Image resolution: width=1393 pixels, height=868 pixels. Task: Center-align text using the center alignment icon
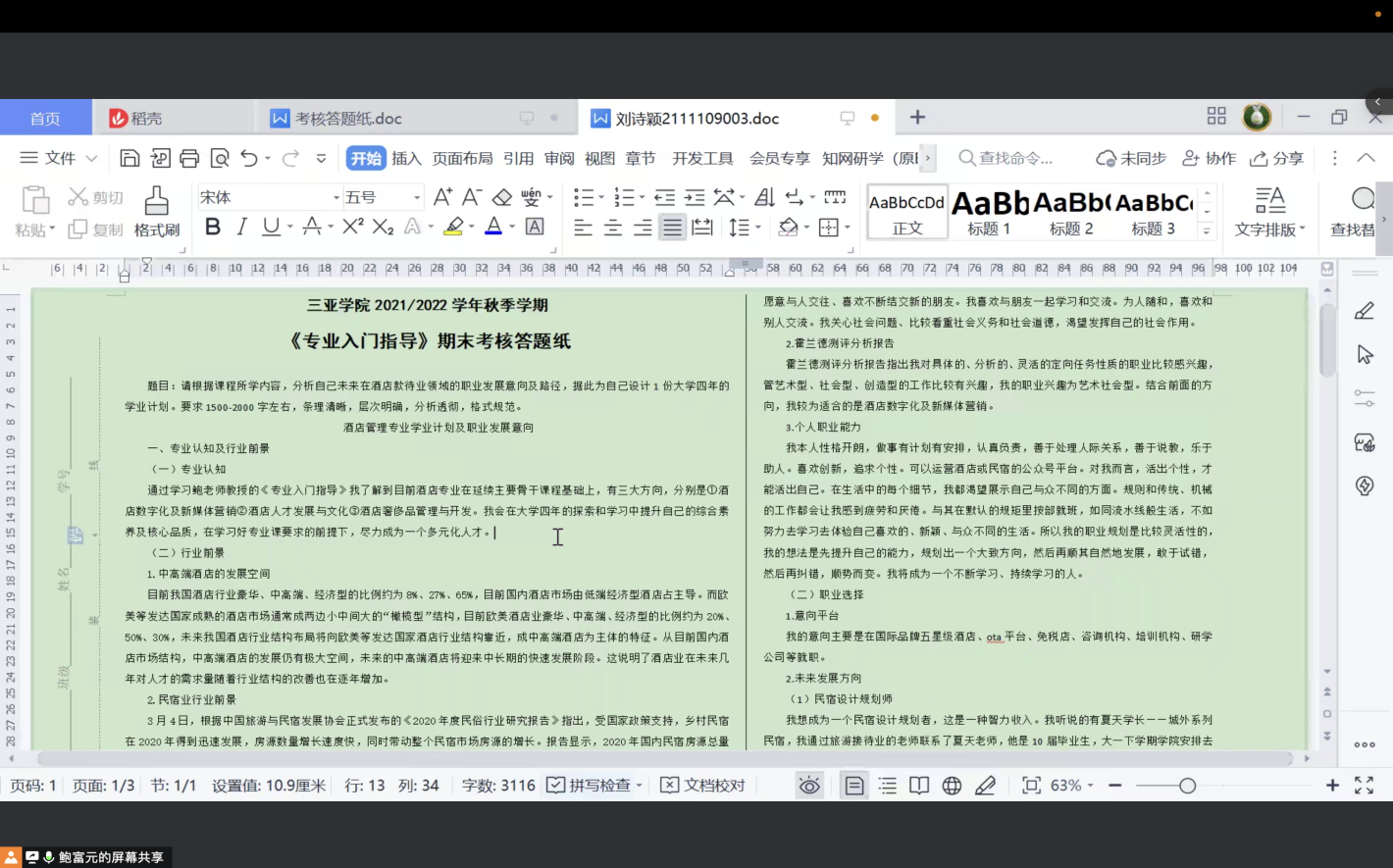(613, 228)
